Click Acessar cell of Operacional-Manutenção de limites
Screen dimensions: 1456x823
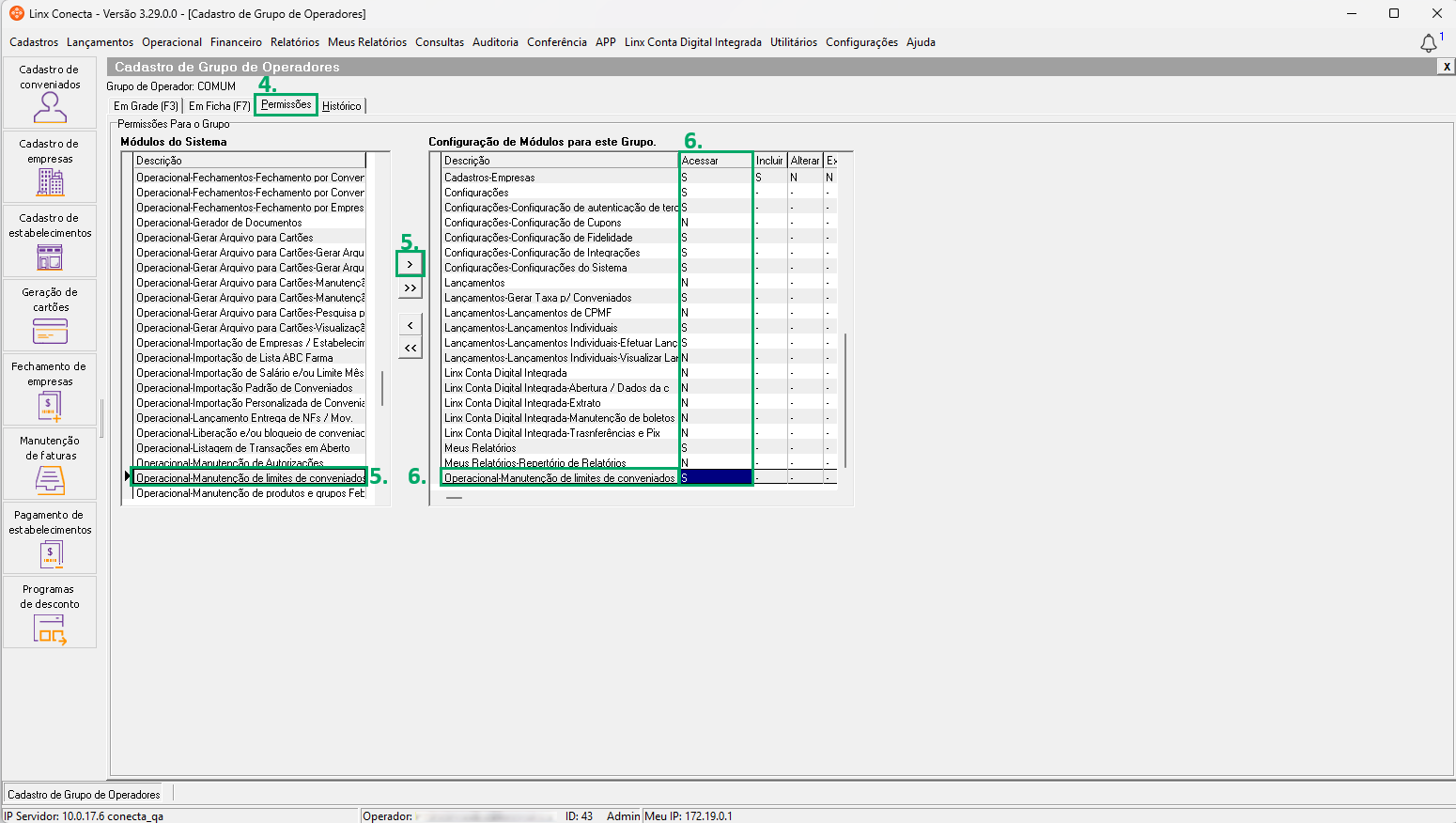[716, 478]
